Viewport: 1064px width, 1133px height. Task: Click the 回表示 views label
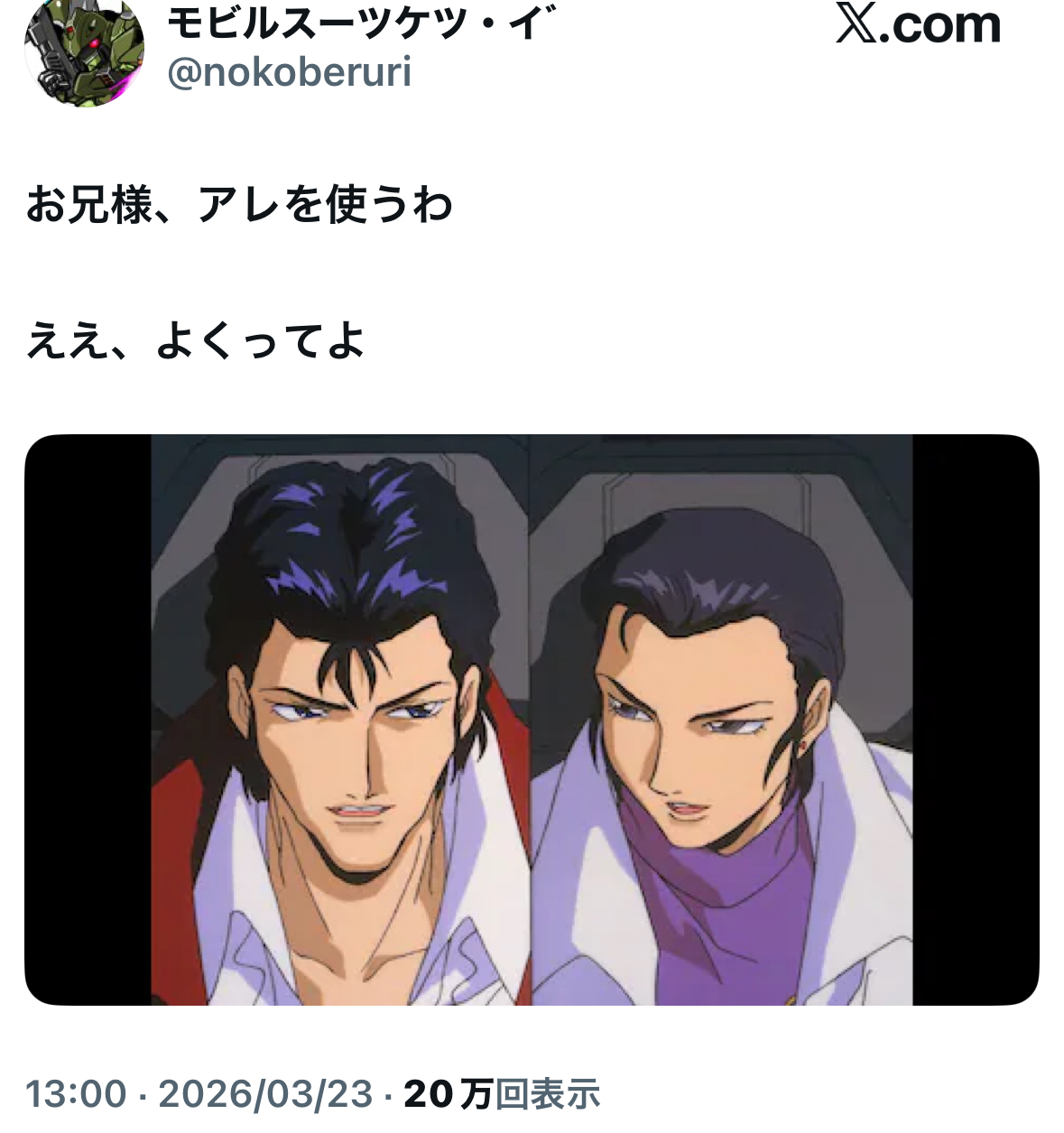coord(548,1094)
